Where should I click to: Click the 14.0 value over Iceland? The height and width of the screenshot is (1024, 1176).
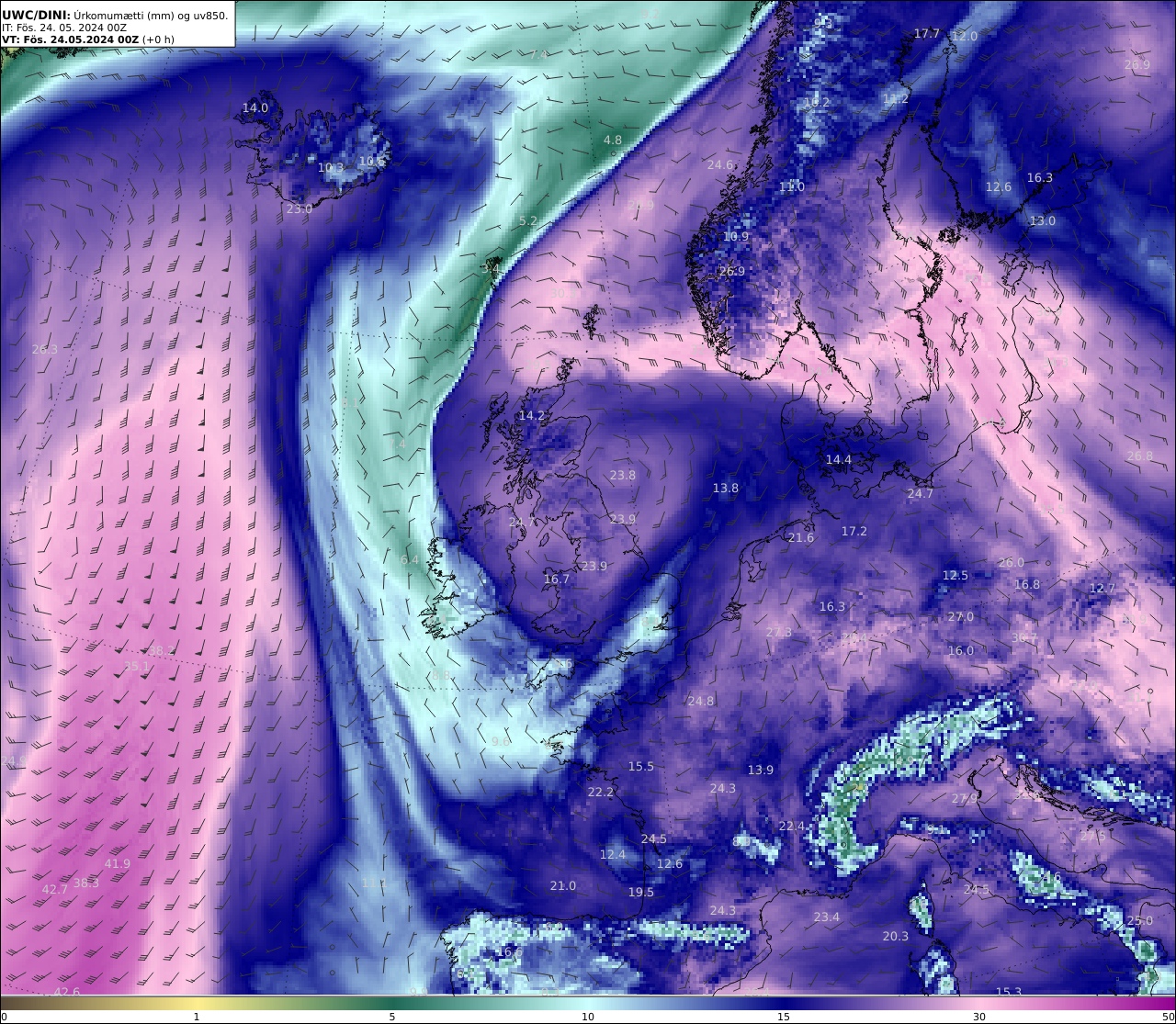pos(255,107)
